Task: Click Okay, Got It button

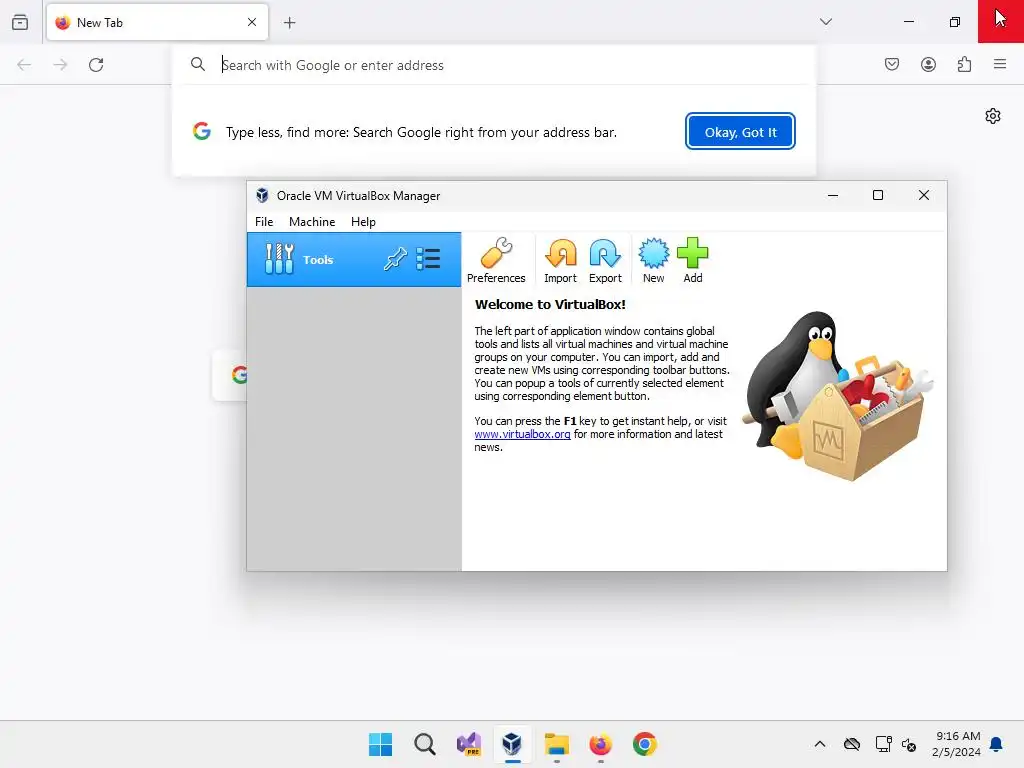Action: [x=740, y=132]
